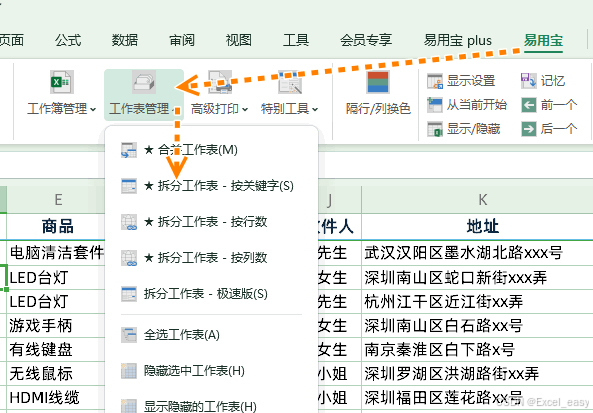Viewport: 593px width, 413px height.
Task: Expand the 工作簿管理 dropdown arrow
Action: 93,110
